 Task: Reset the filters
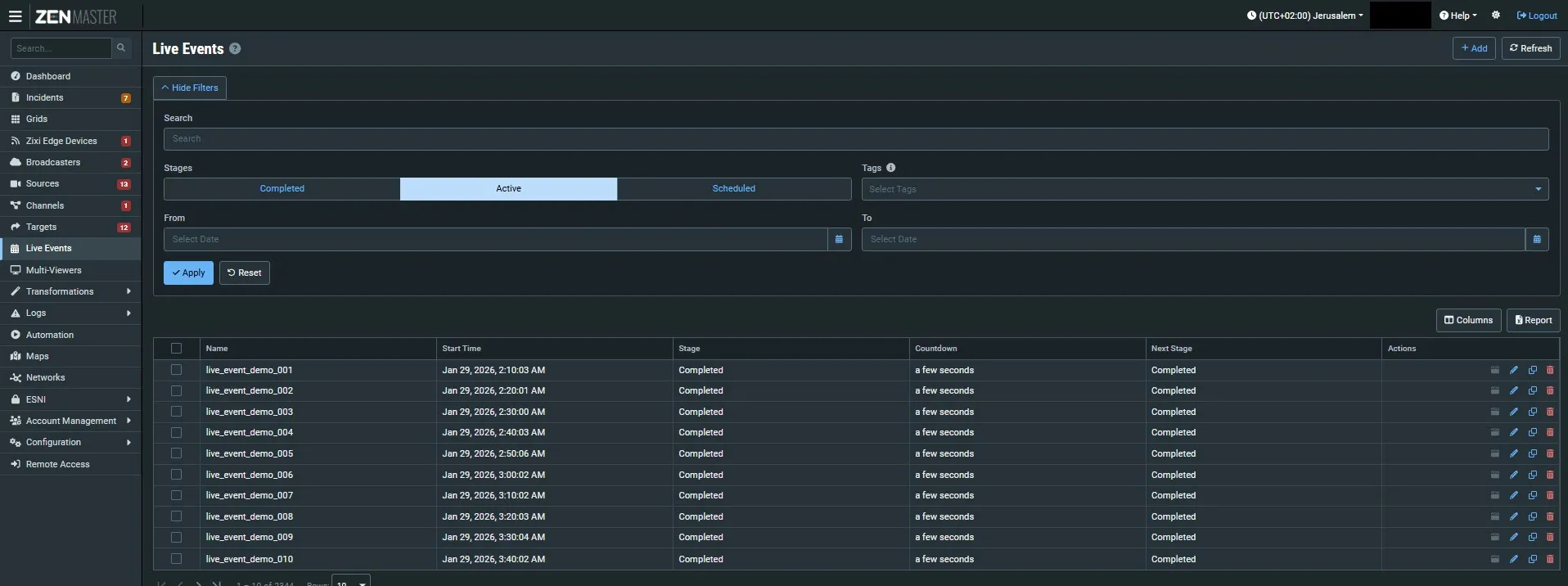click(x=245, y=273)
